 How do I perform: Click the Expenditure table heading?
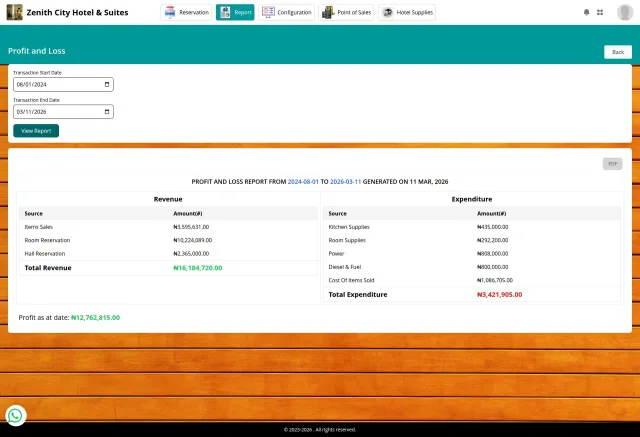472,199
